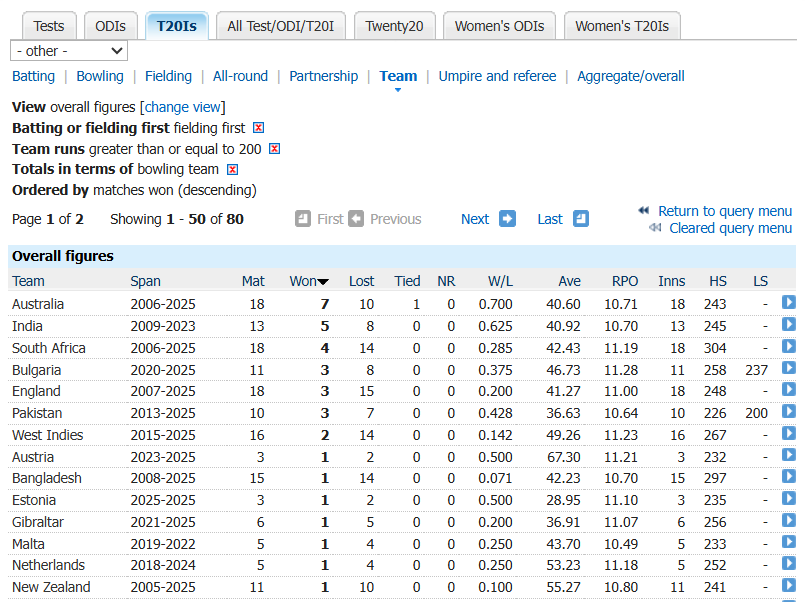Go to All-round records

pyautogui.click(x=240, y=76)
